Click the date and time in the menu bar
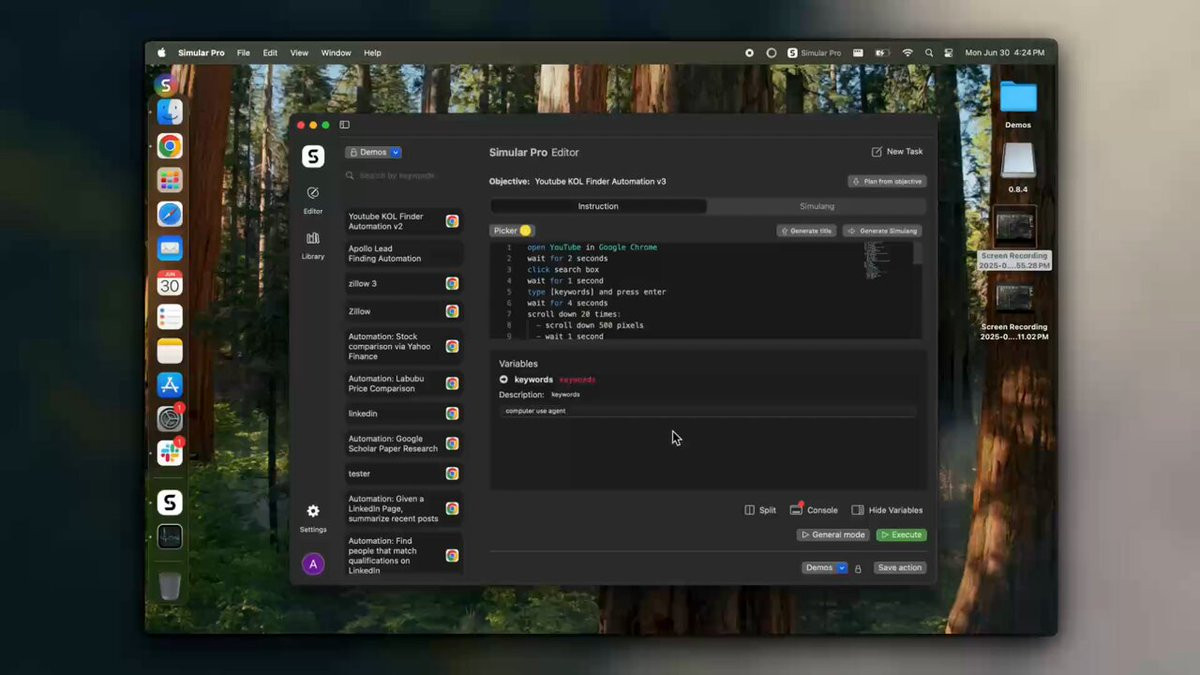 click(1005, 53)
